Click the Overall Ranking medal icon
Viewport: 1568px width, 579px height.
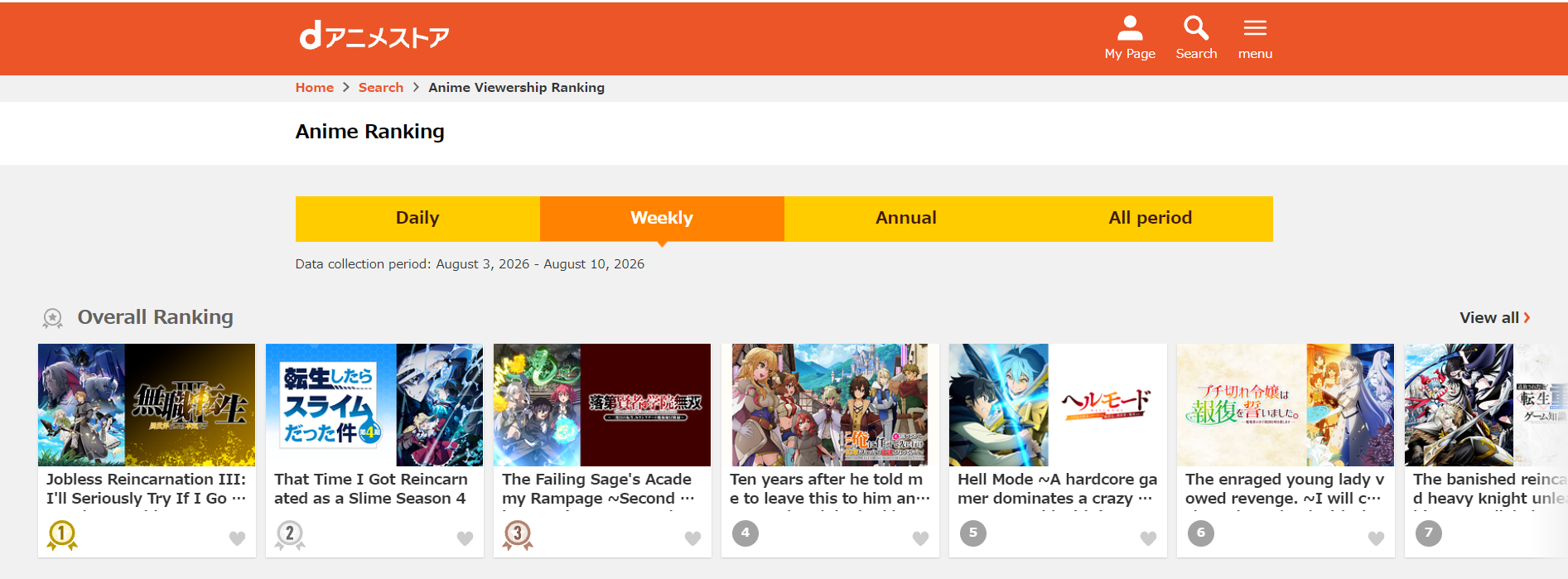pyautogui.click(x=53, y=318)
